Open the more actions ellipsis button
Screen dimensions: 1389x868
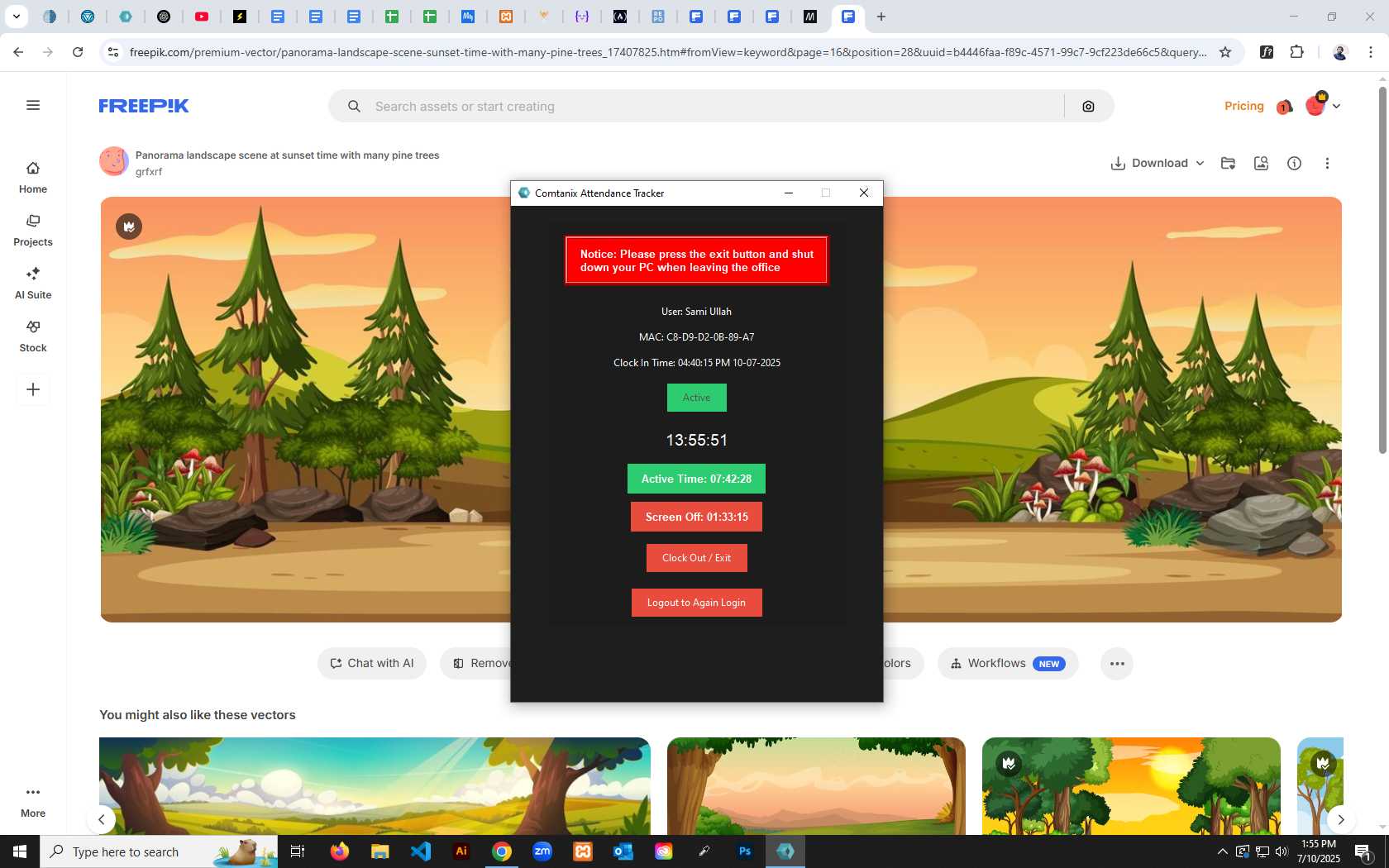[1117, 663]
